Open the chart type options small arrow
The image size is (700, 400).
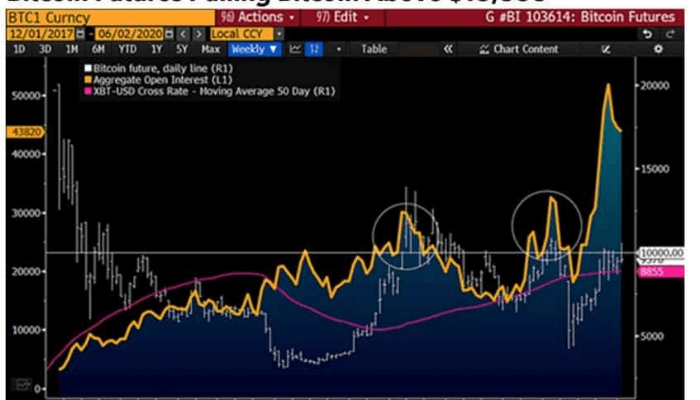click(339, 50)
